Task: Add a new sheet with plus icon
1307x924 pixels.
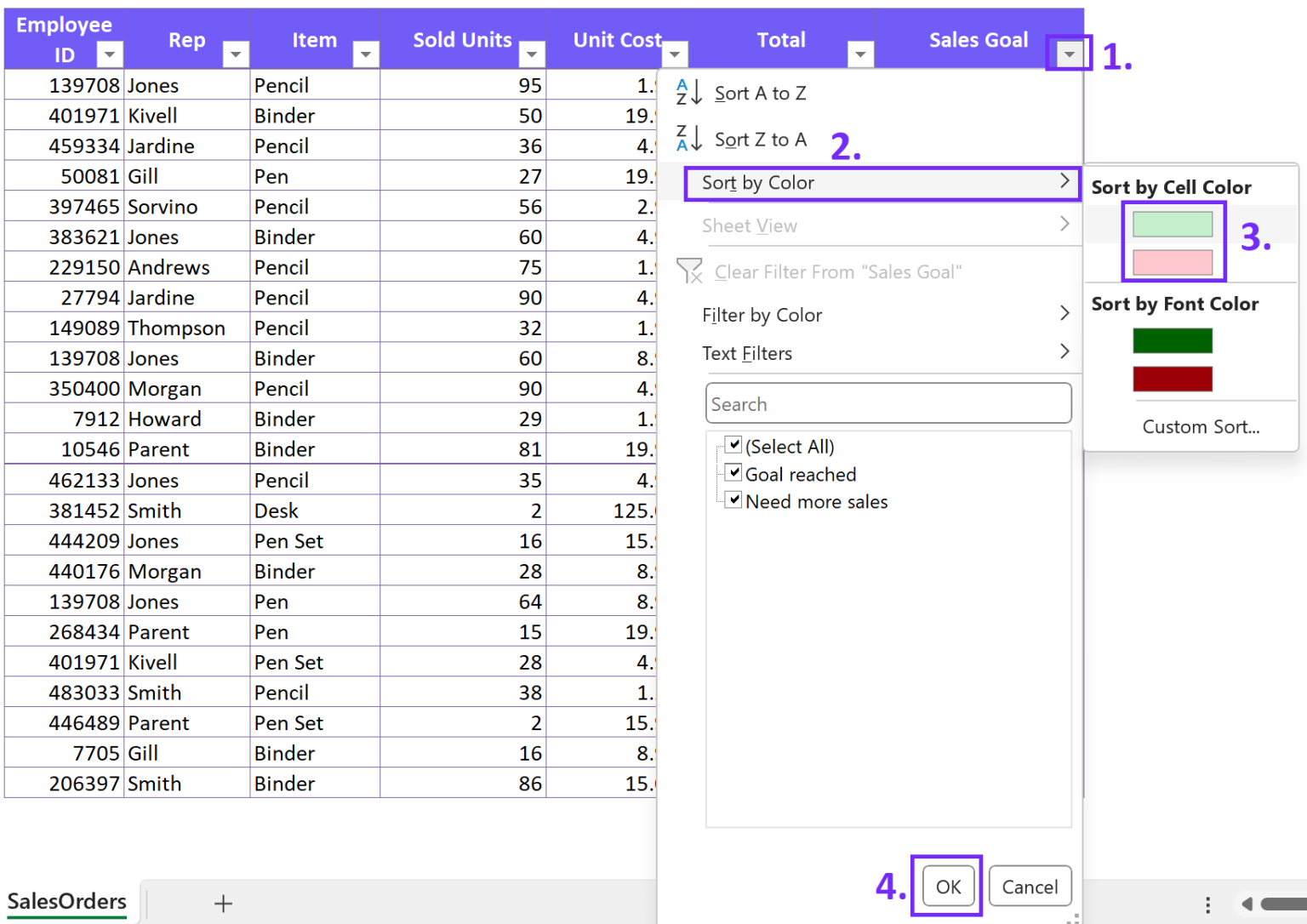Action: point(223,903)
